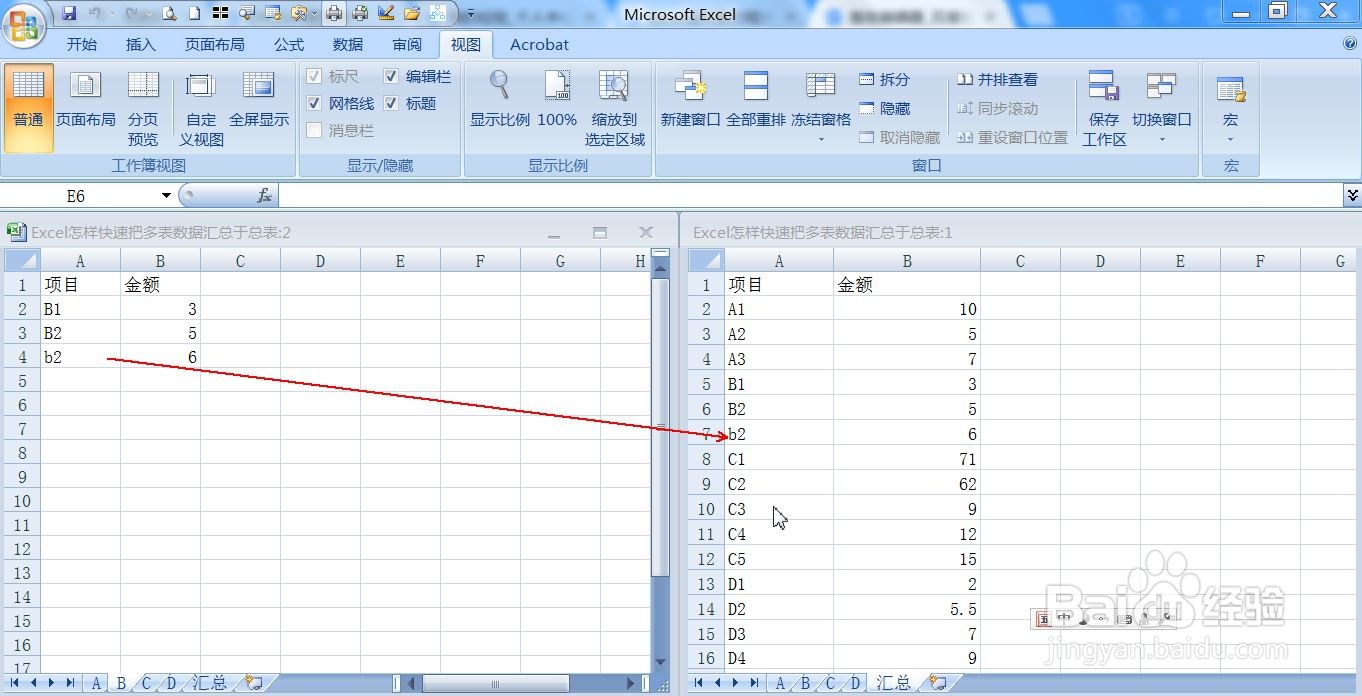
Task: Open the Name Box dropdown showing E6
Action: pyautogui.click(x=164, y=195)
